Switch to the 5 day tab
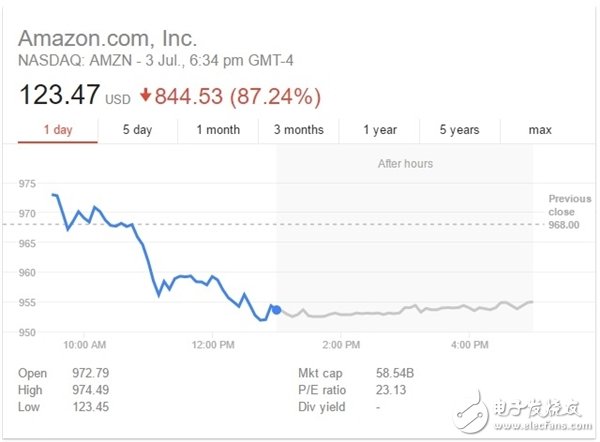This screenshot has height=442, width=600. click(x=137, y=130)
